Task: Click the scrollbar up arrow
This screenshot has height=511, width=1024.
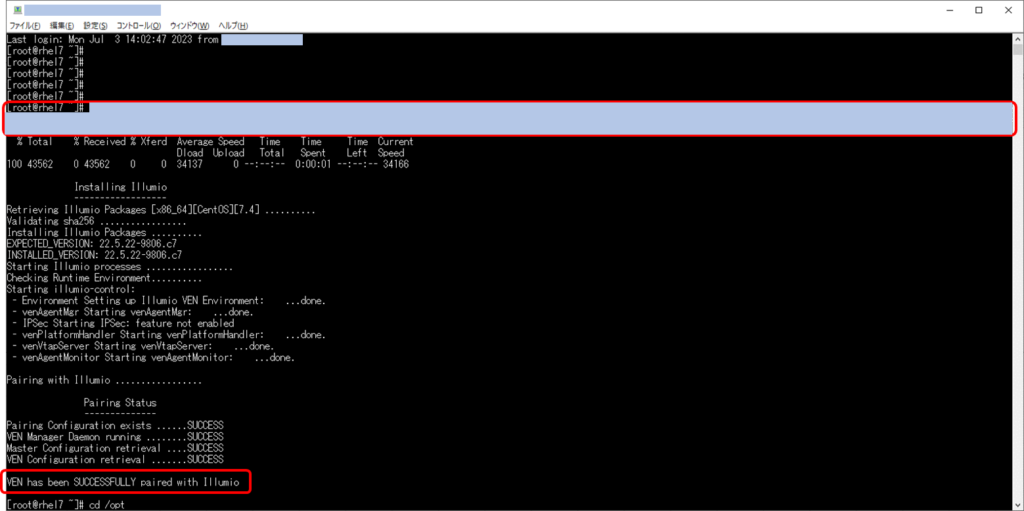Action: tap(1017, 39)
